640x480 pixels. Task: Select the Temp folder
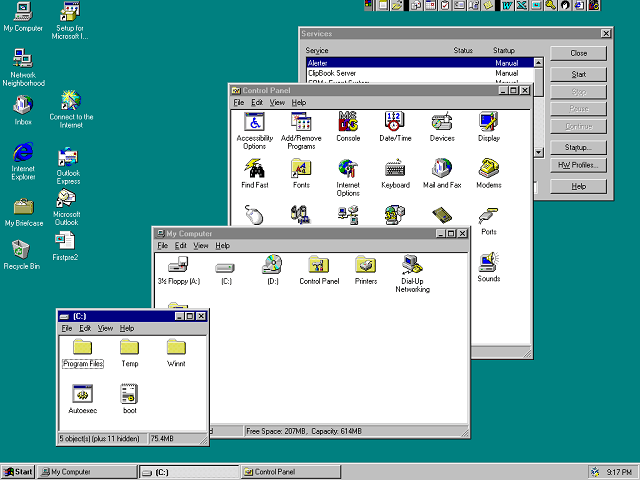pyautogui.click(x=130, y=353)
